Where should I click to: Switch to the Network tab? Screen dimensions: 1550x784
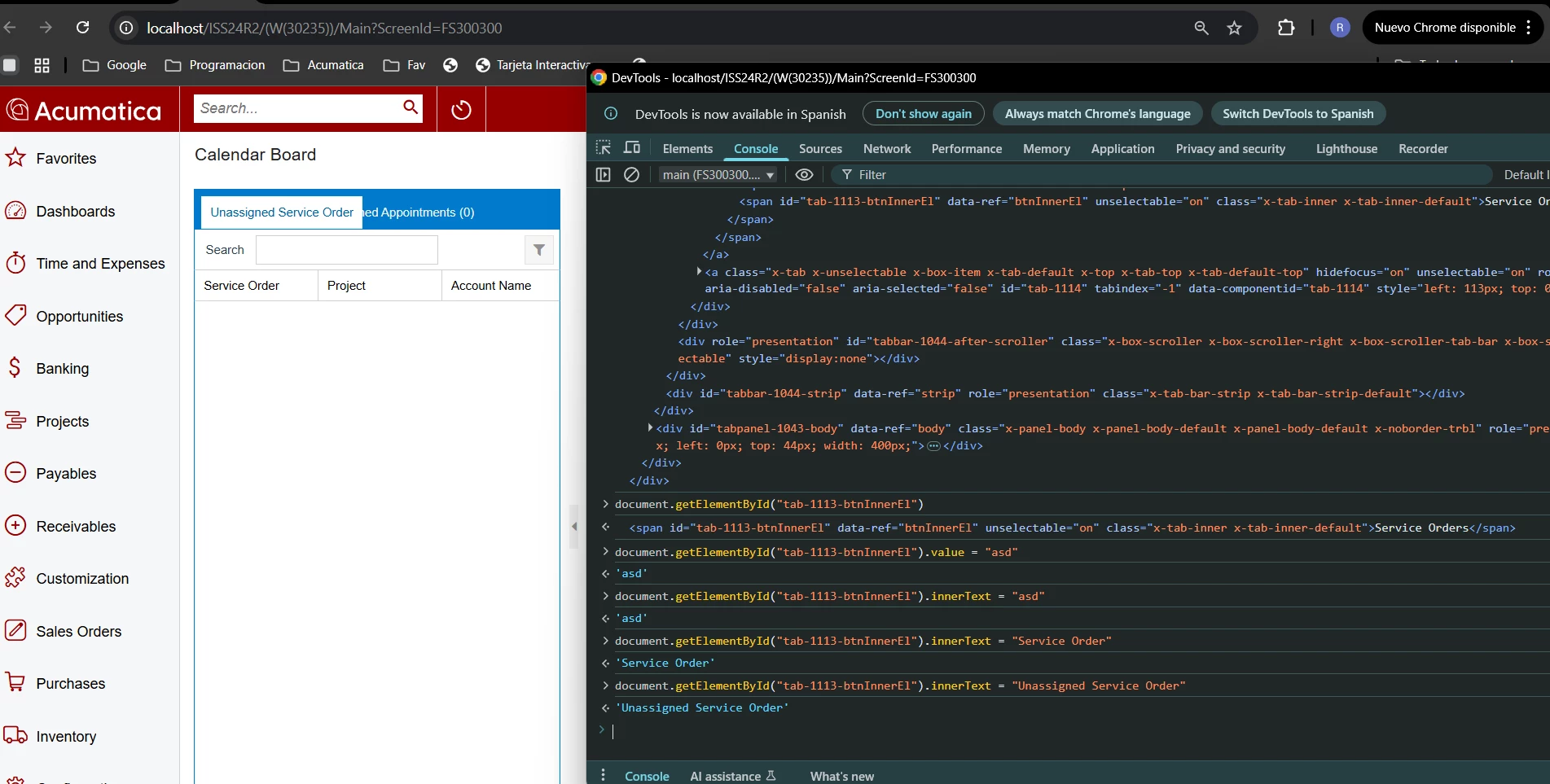click(887, 148)
